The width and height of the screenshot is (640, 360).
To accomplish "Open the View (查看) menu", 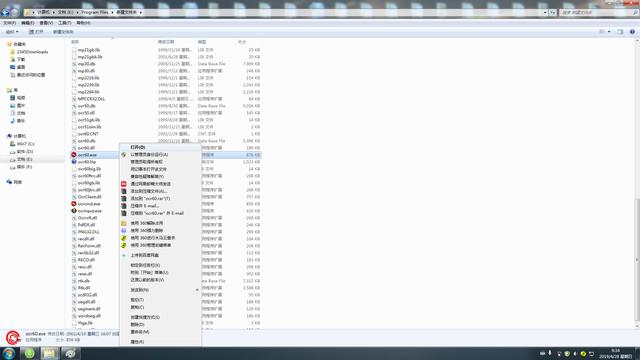I will click(46, 23).
